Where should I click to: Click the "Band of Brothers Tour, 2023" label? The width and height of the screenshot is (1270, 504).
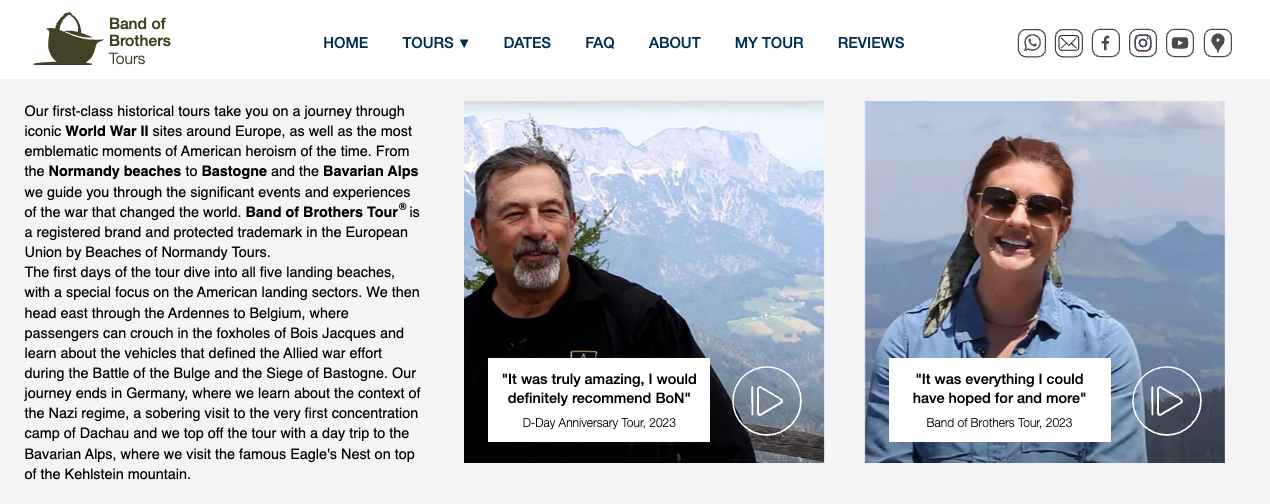pos(999,422)
